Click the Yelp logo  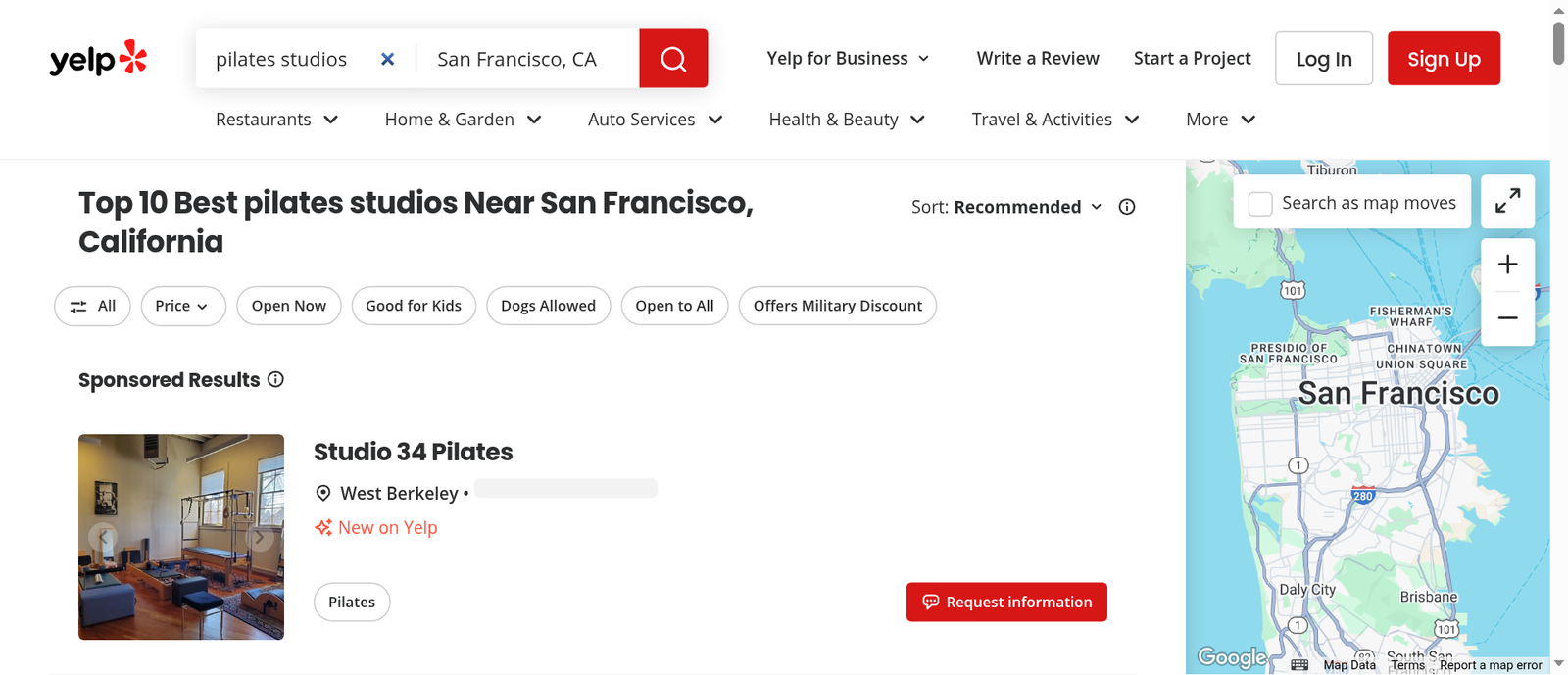pos(98,59)
